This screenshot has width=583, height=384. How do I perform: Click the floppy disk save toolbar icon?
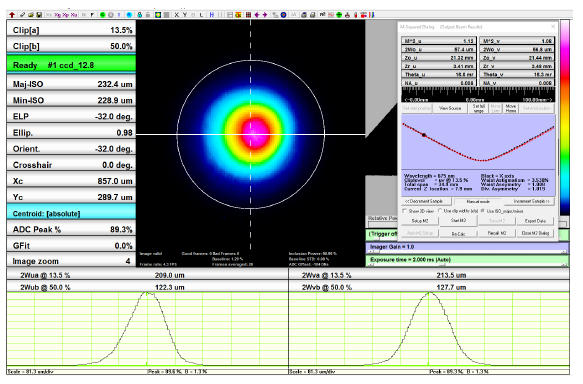(x=39, y=15)
